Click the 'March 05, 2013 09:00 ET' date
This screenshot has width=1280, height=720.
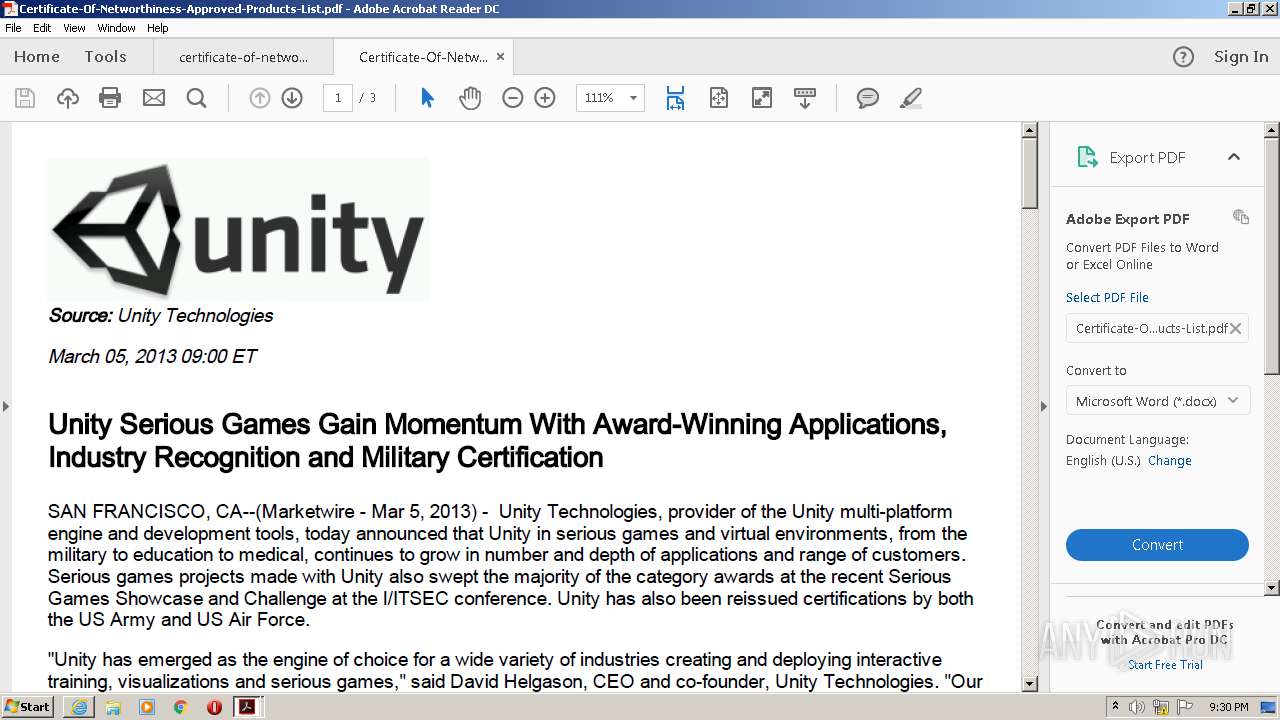(x=153, y=356)
